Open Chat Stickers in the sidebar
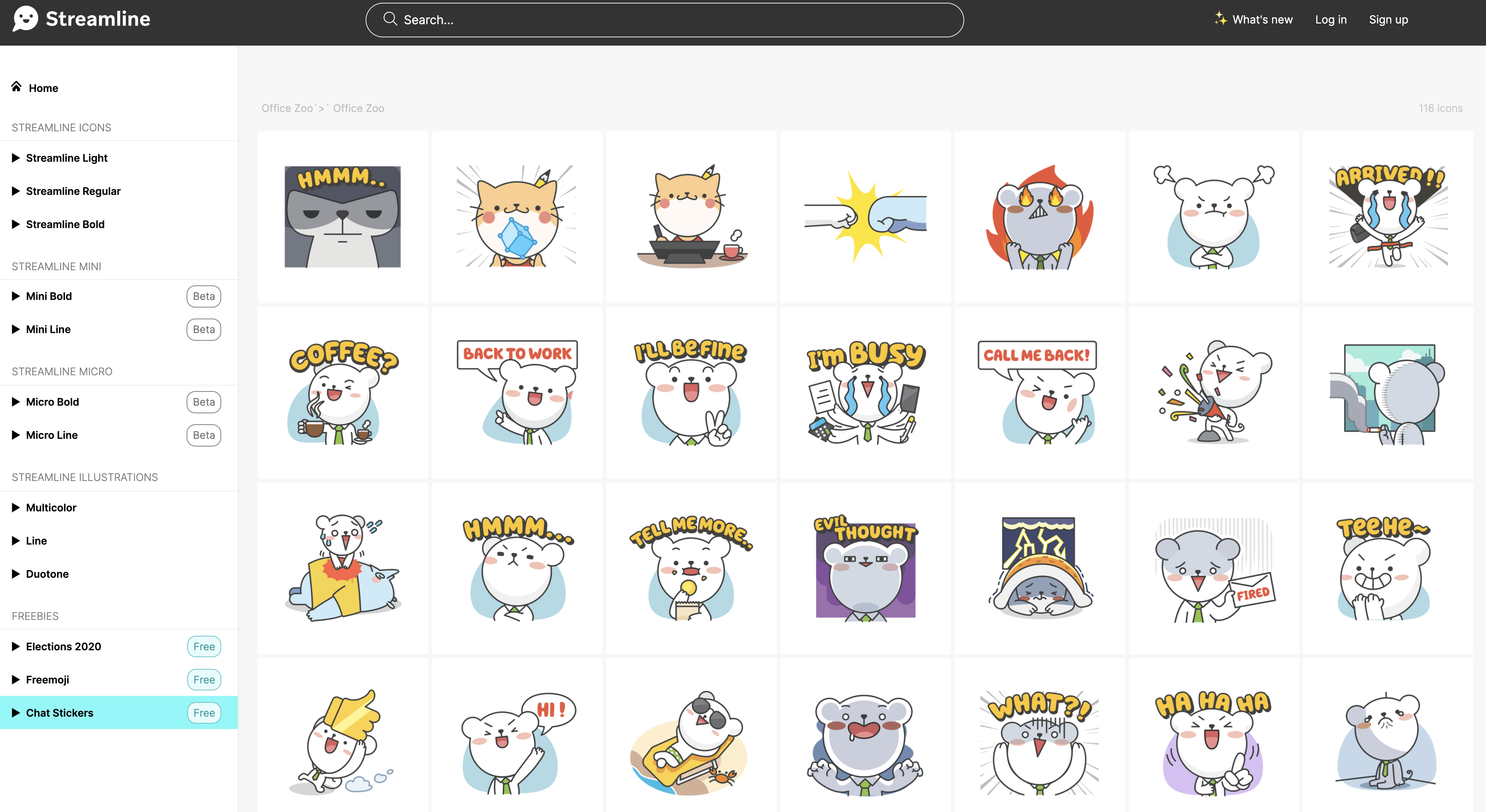The image size is (1486, 812). pos(59,713)
